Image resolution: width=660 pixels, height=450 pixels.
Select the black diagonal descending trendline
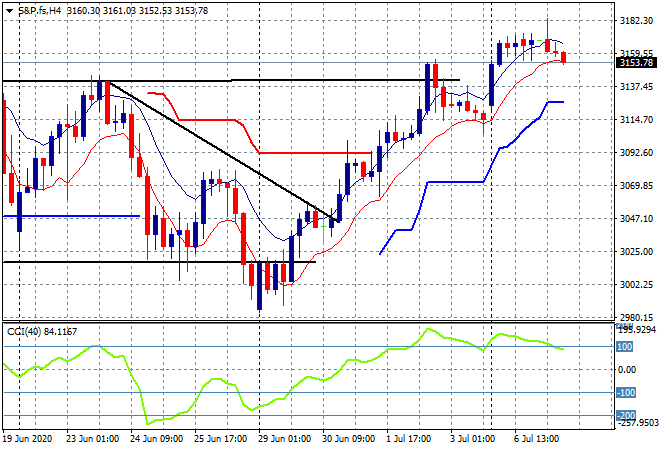tap(223, 152)
